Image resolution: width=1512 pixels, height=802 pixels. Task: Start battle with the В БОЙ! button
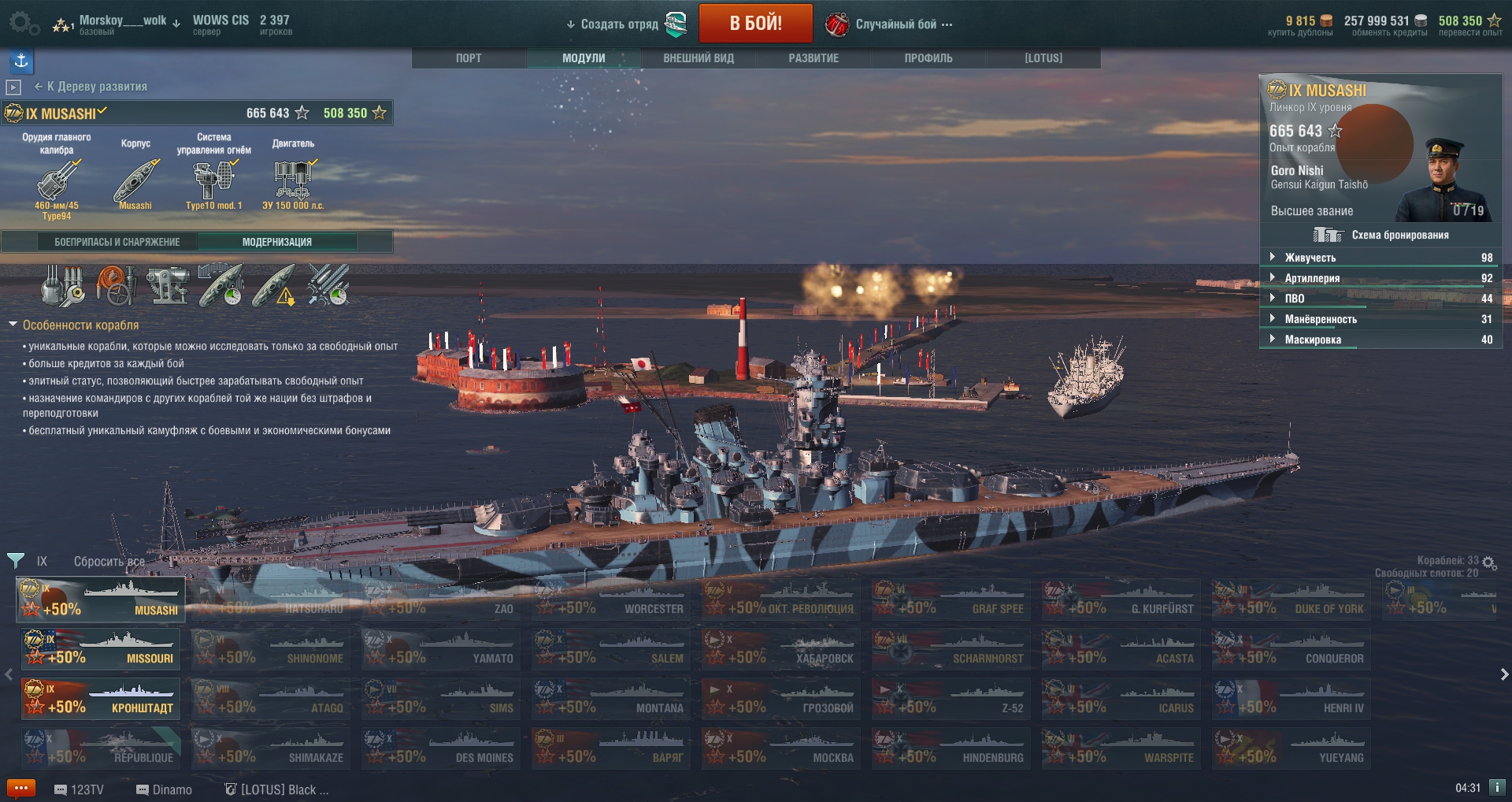pyautogui.click(x=756, y=23)
